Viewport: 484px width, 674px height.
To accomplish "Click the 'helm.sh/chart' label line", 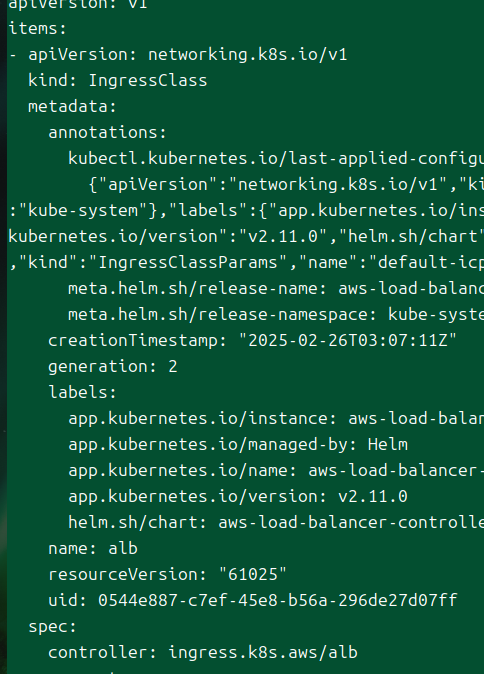I will click(x=276, y=523).
